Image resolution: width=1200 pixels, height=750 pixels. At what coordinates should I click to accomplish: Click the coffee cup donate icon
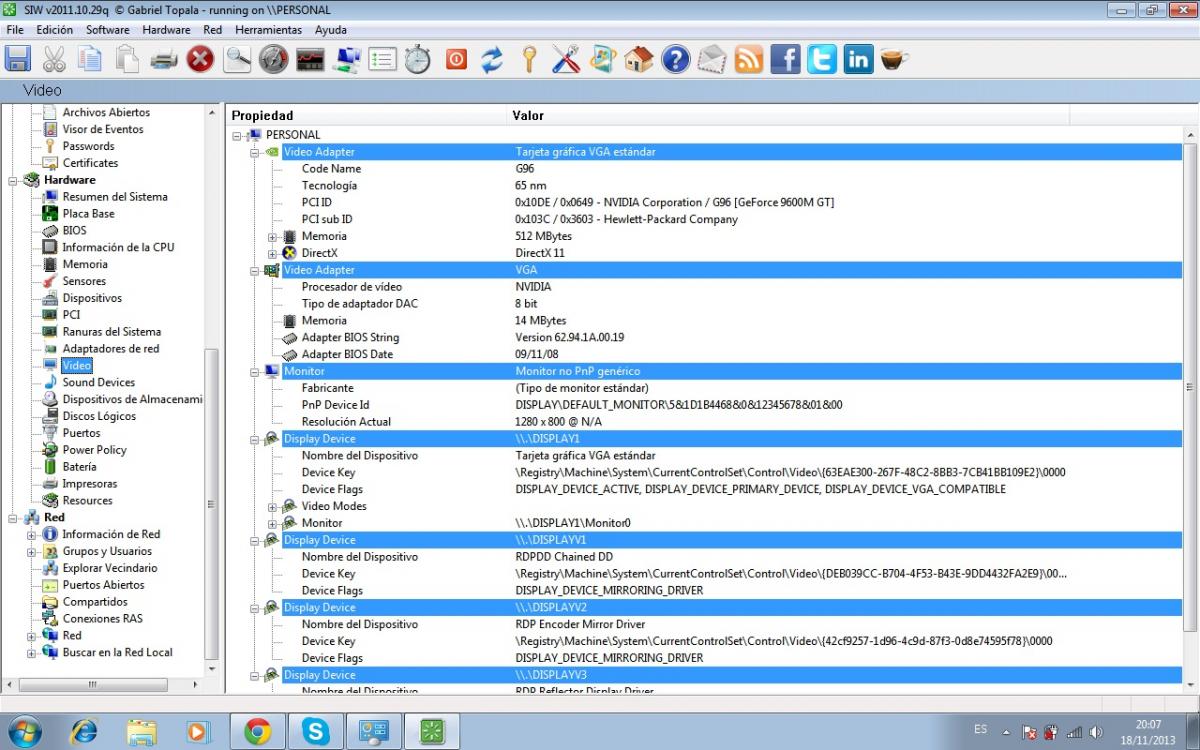(x=894, y=59)
